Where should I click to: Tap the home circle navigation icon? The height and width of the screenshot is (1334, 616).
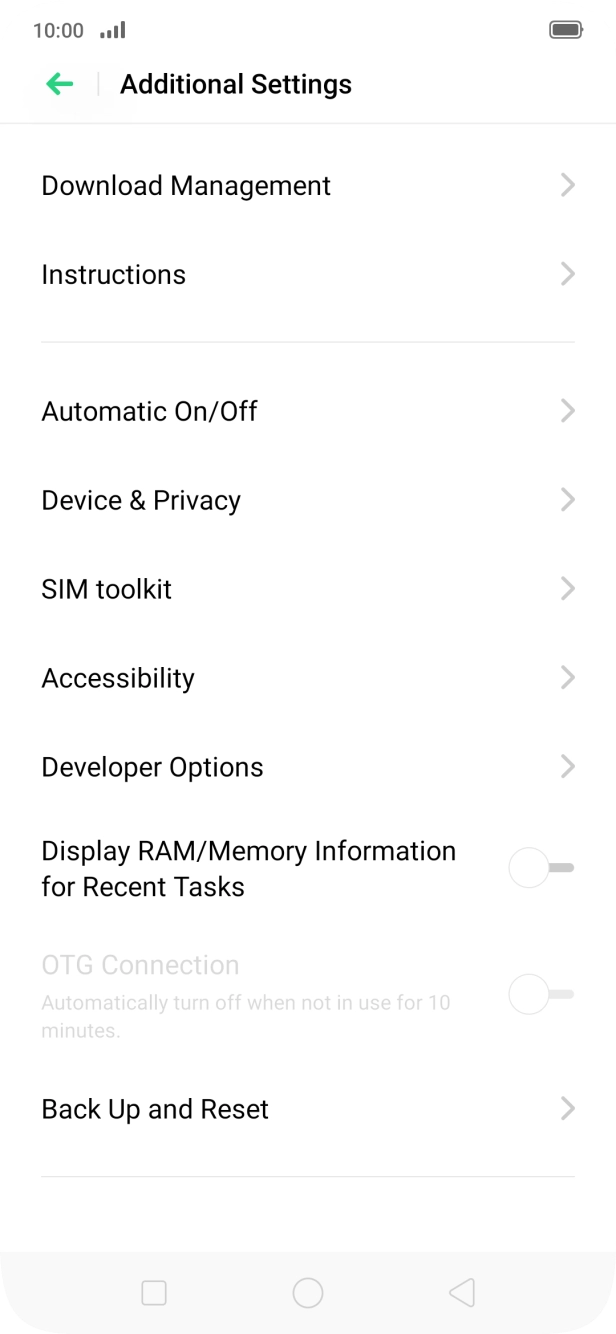point(307,1293)
